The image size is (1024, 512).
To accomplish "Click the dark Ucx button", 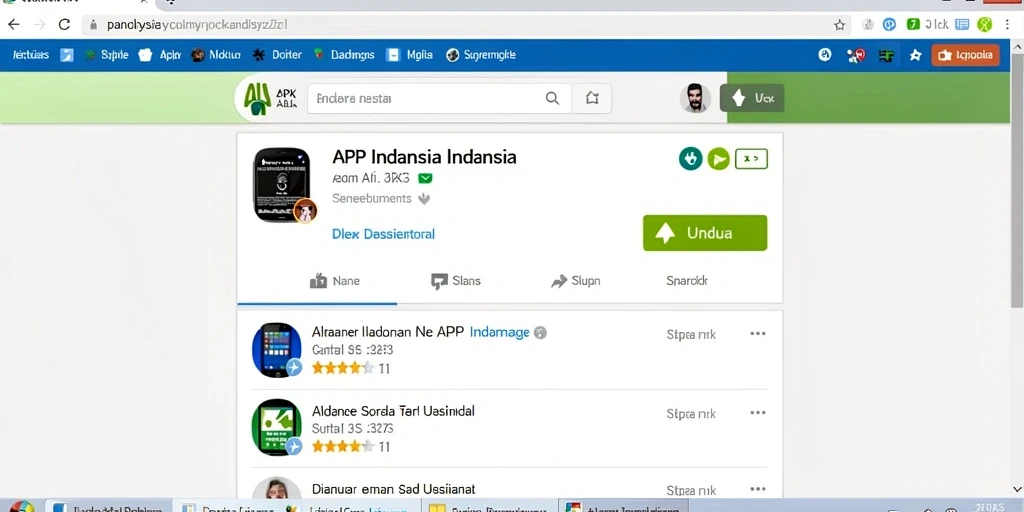I will tap(752, 99).
